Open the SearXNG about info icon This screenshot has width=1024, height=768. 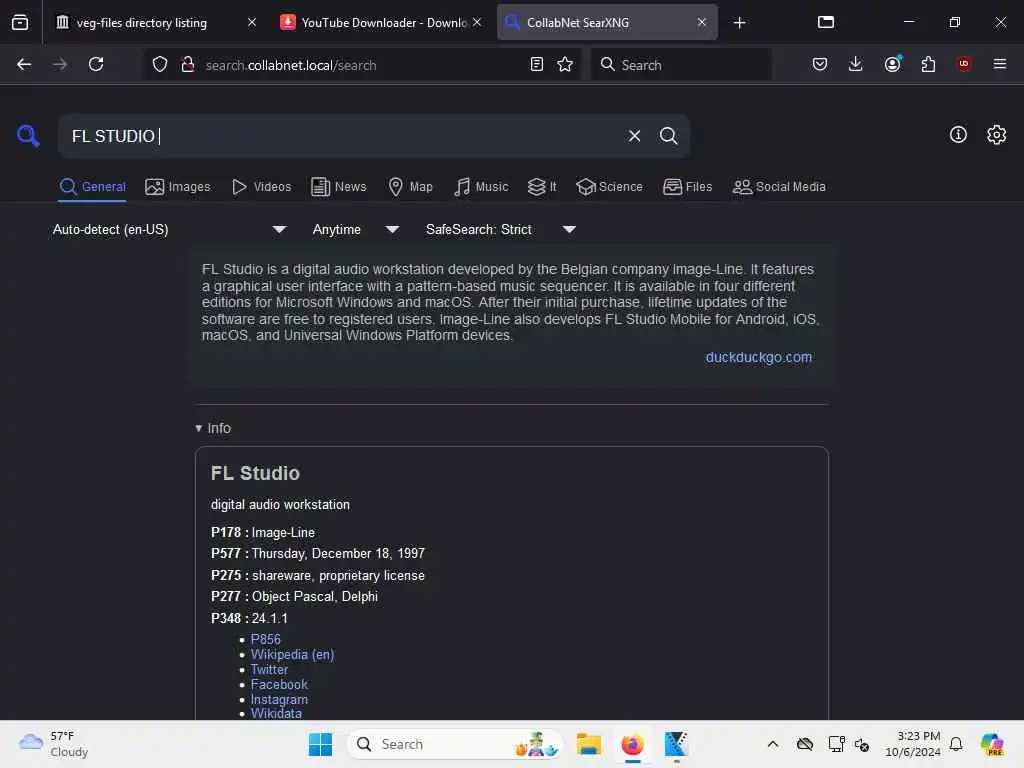tap(958, 135)
